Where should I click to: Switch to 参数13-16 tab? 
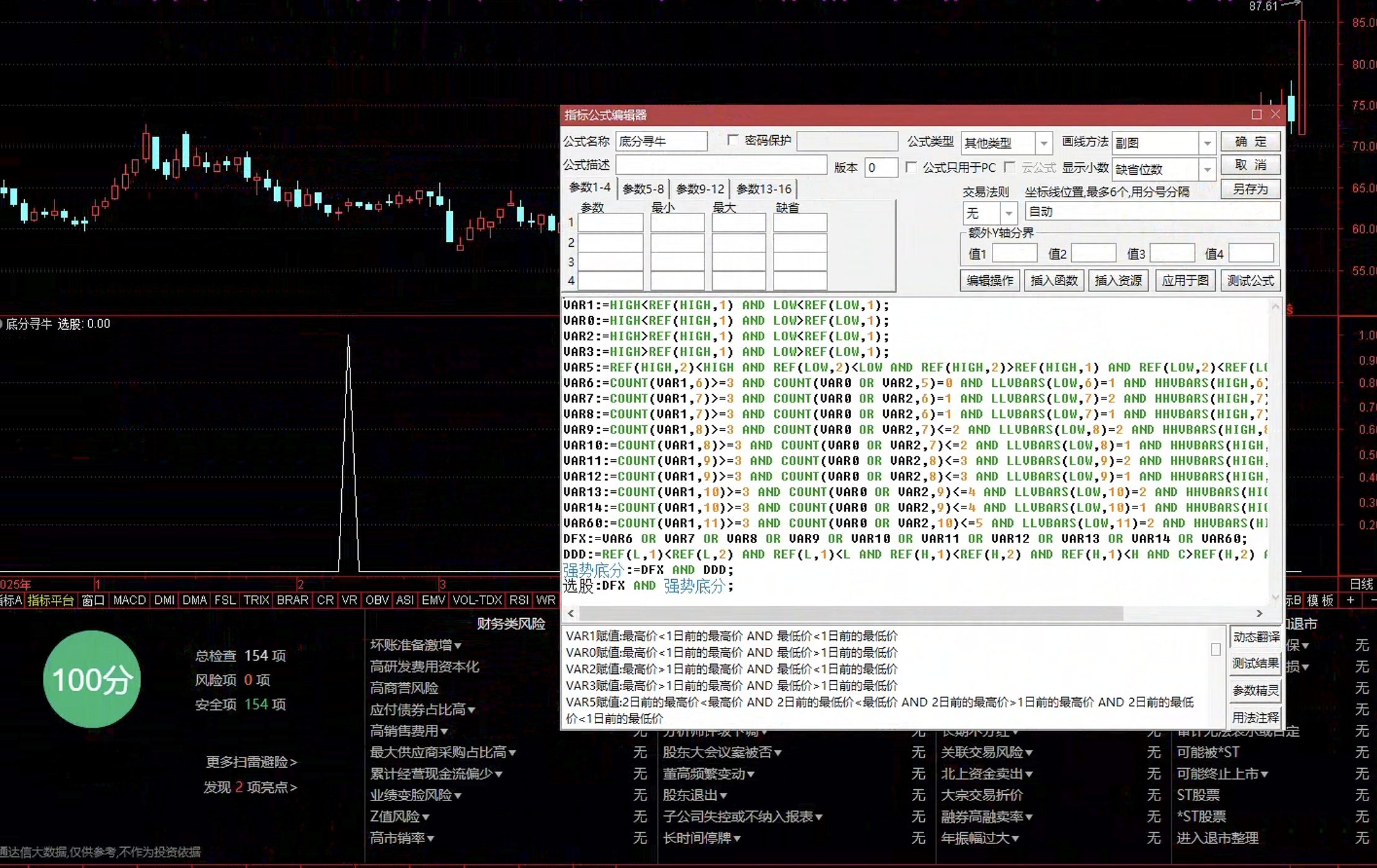coord(764,189)
